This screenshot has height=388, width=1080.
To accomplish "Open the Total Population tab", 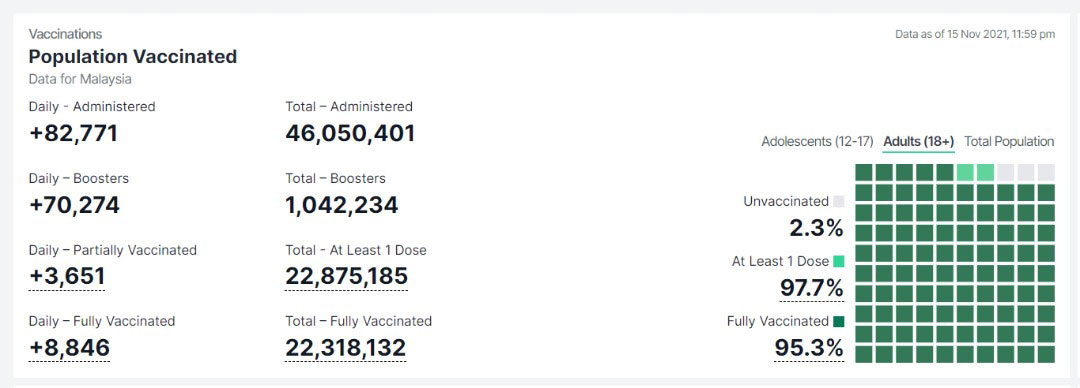I will (x=1009, y=141).
